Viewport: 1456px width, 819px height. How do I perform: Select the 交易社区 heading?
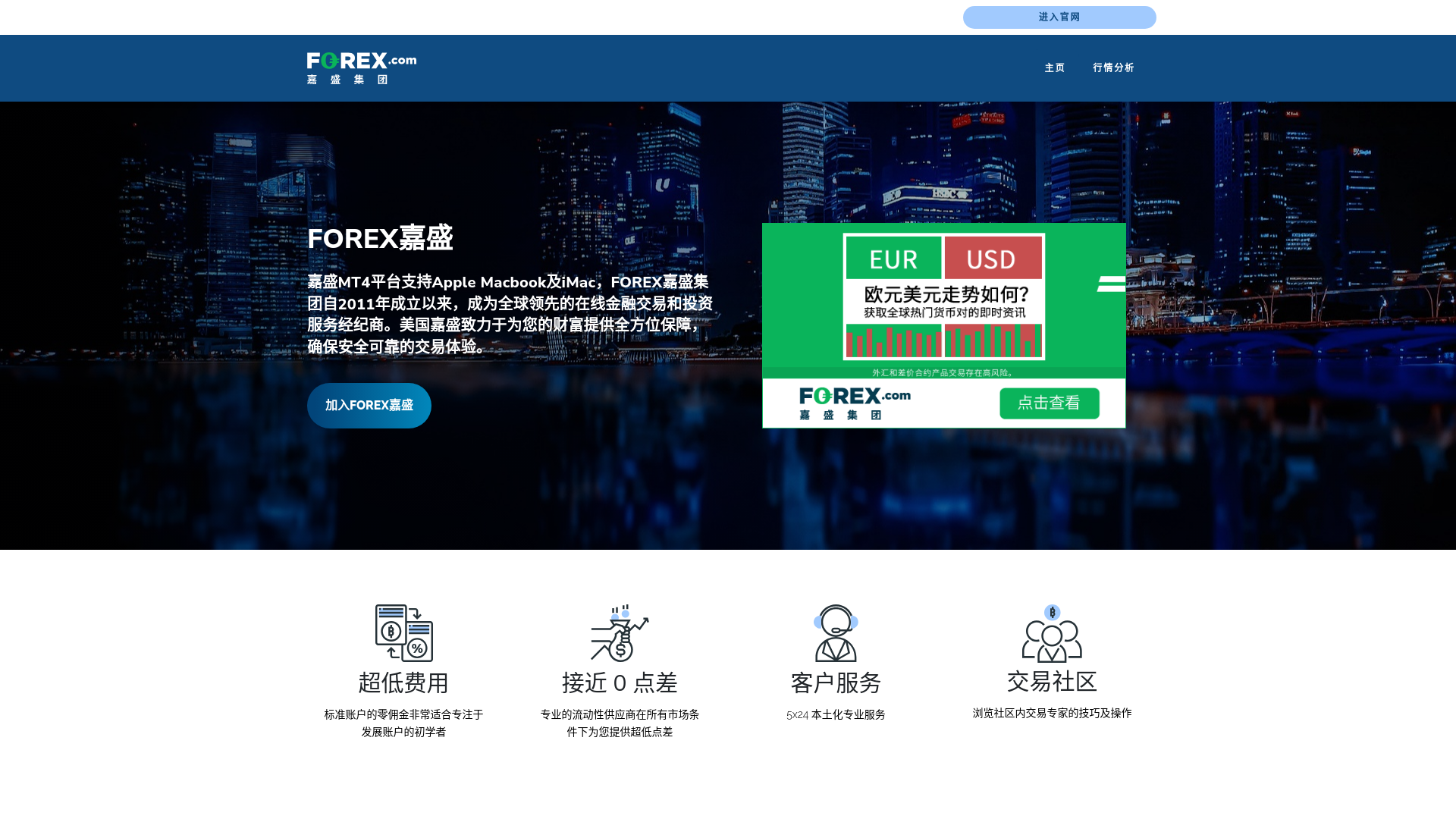pos(1052,682)
